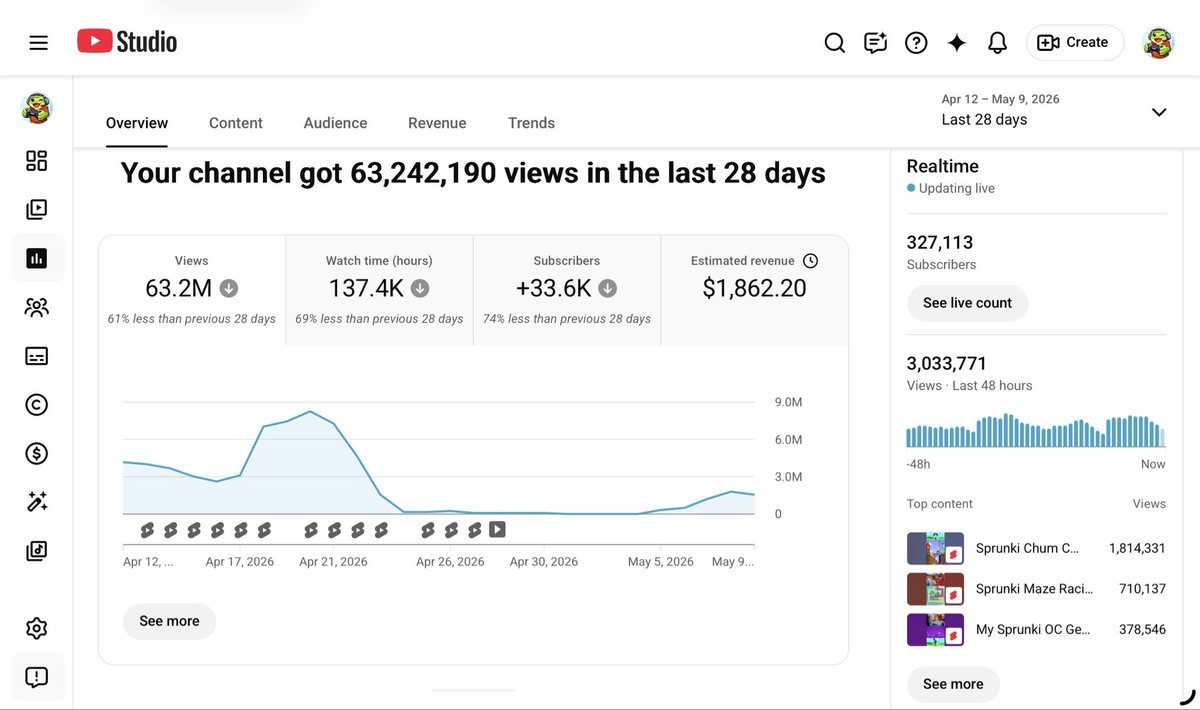
Task: Open the notifications bell
Action: (x=997, y=43)
